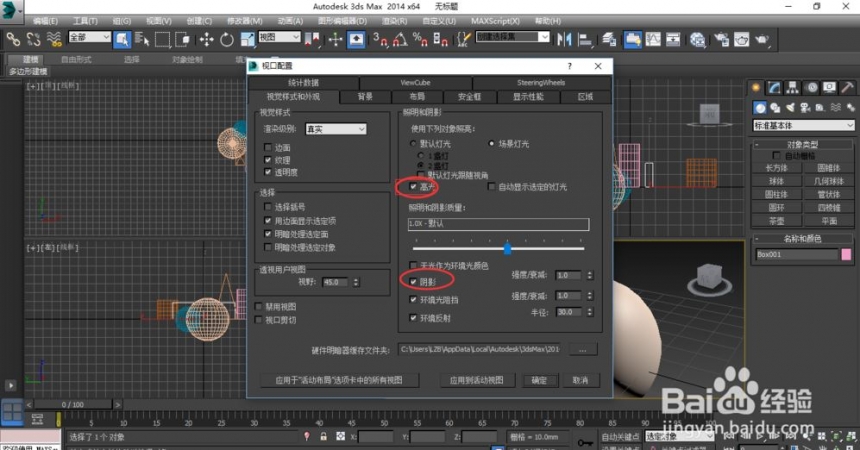Uncheck the 纹理 checkbox
860x450 pixels.
tap(268, 160)
